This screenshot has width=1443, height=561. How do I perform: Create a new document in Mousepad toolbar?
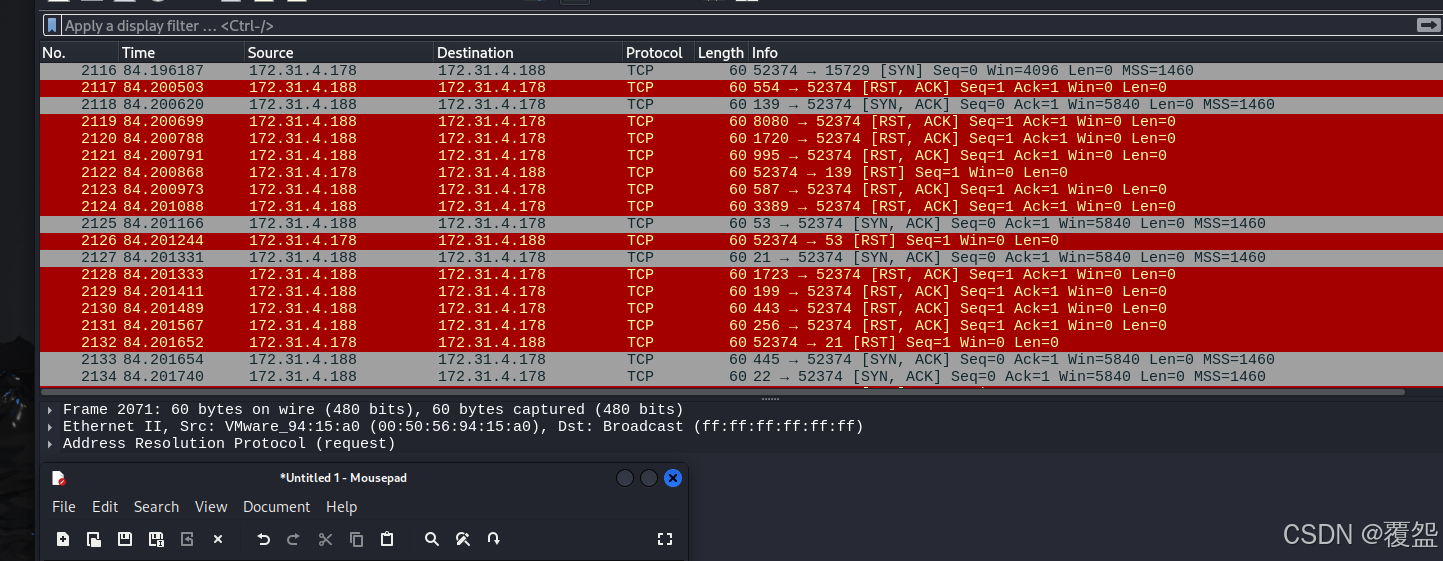63,539
